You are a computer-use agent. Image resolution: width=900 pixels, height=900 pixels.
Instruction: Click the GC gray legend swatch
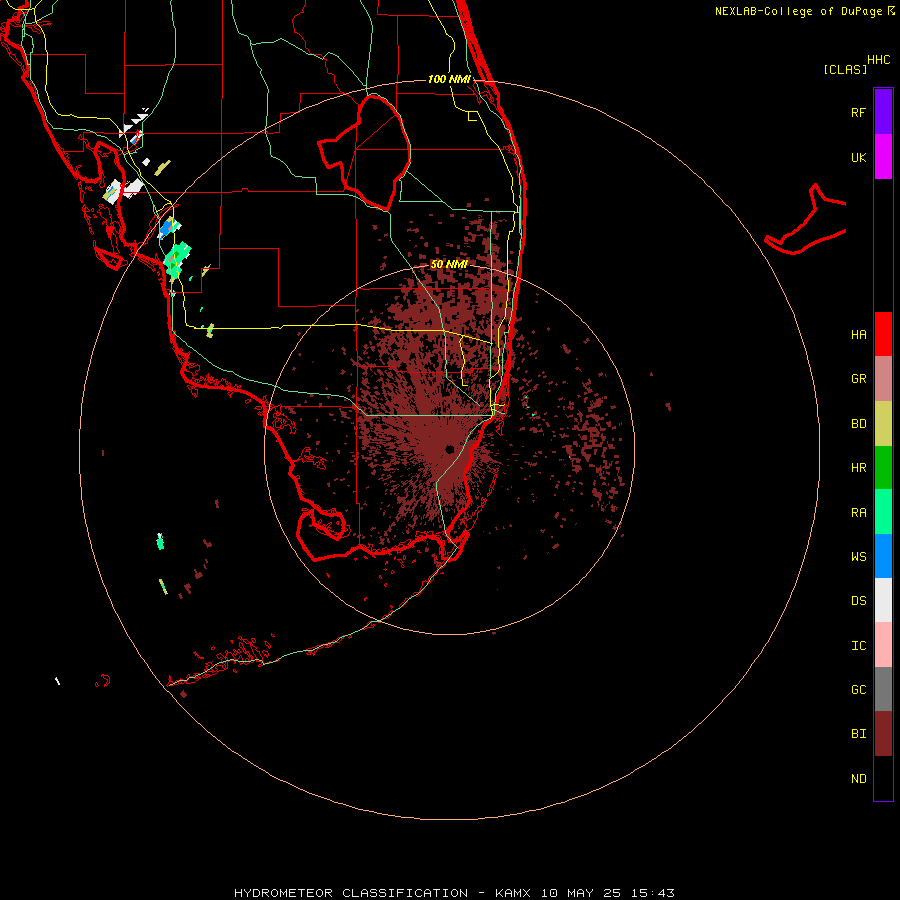(x=883, y=689)
